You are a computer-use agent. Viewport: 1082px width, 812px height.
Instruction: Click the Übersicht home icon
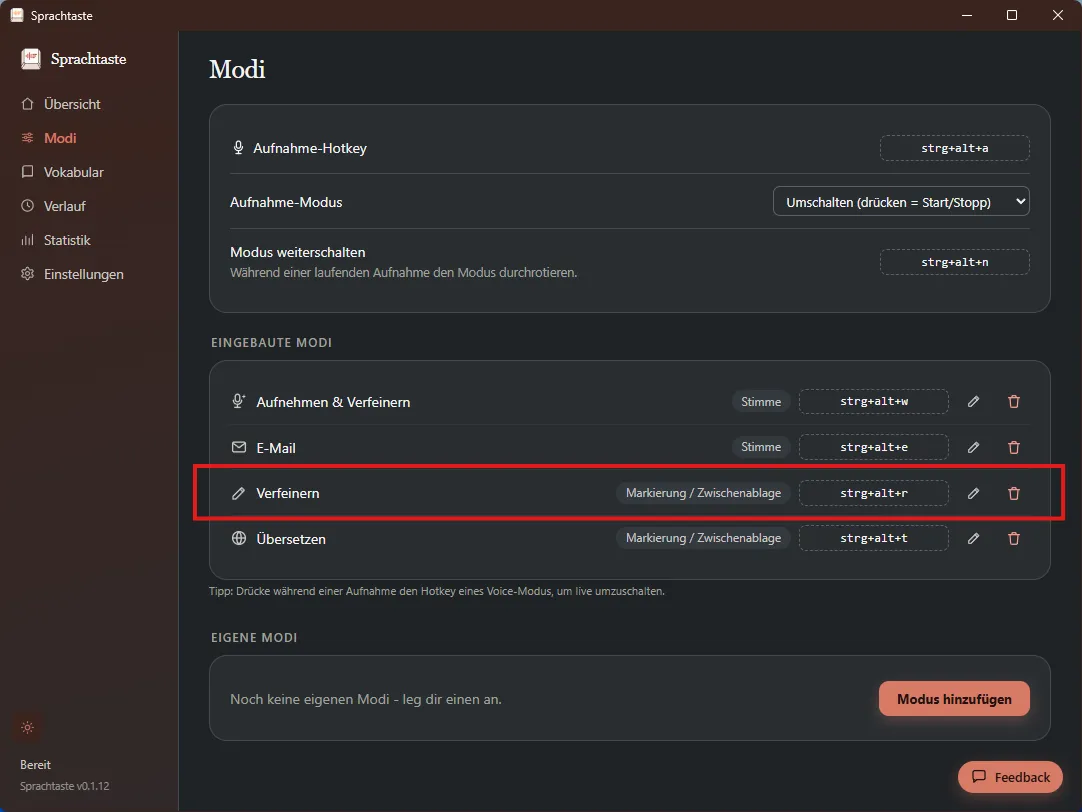coord(28,104)
